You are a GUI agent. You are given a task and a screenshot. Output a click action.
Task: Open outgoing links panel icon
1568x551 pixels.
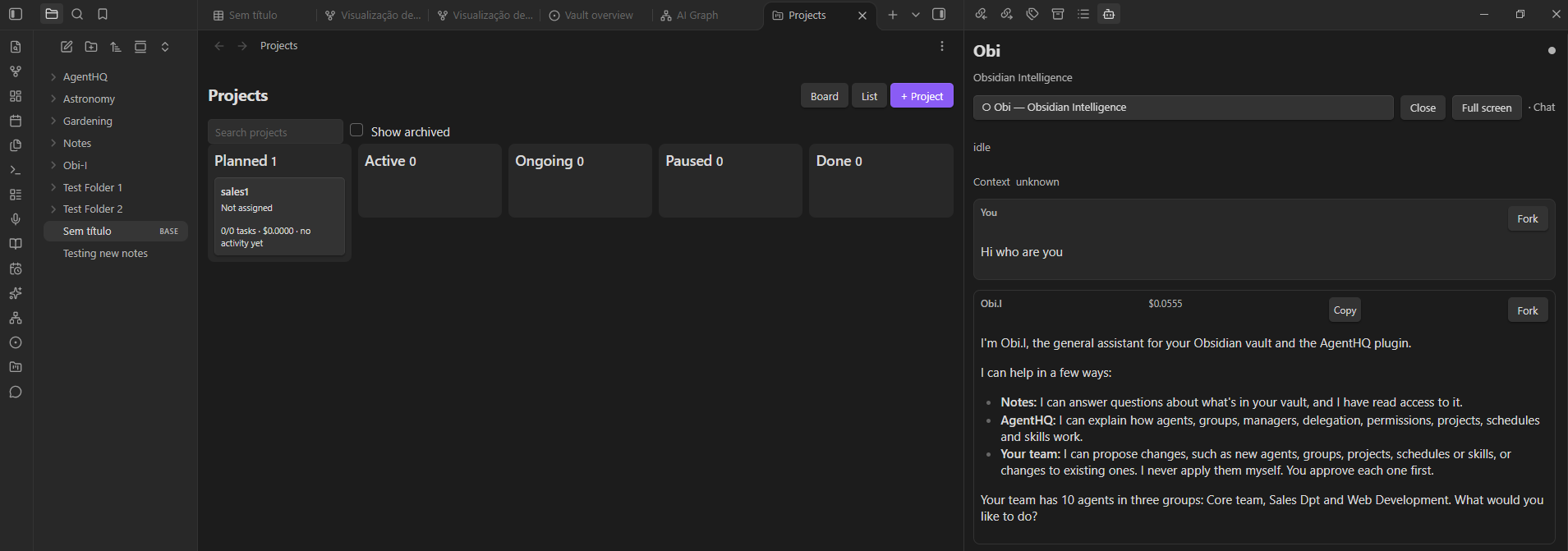point(1006,14)
